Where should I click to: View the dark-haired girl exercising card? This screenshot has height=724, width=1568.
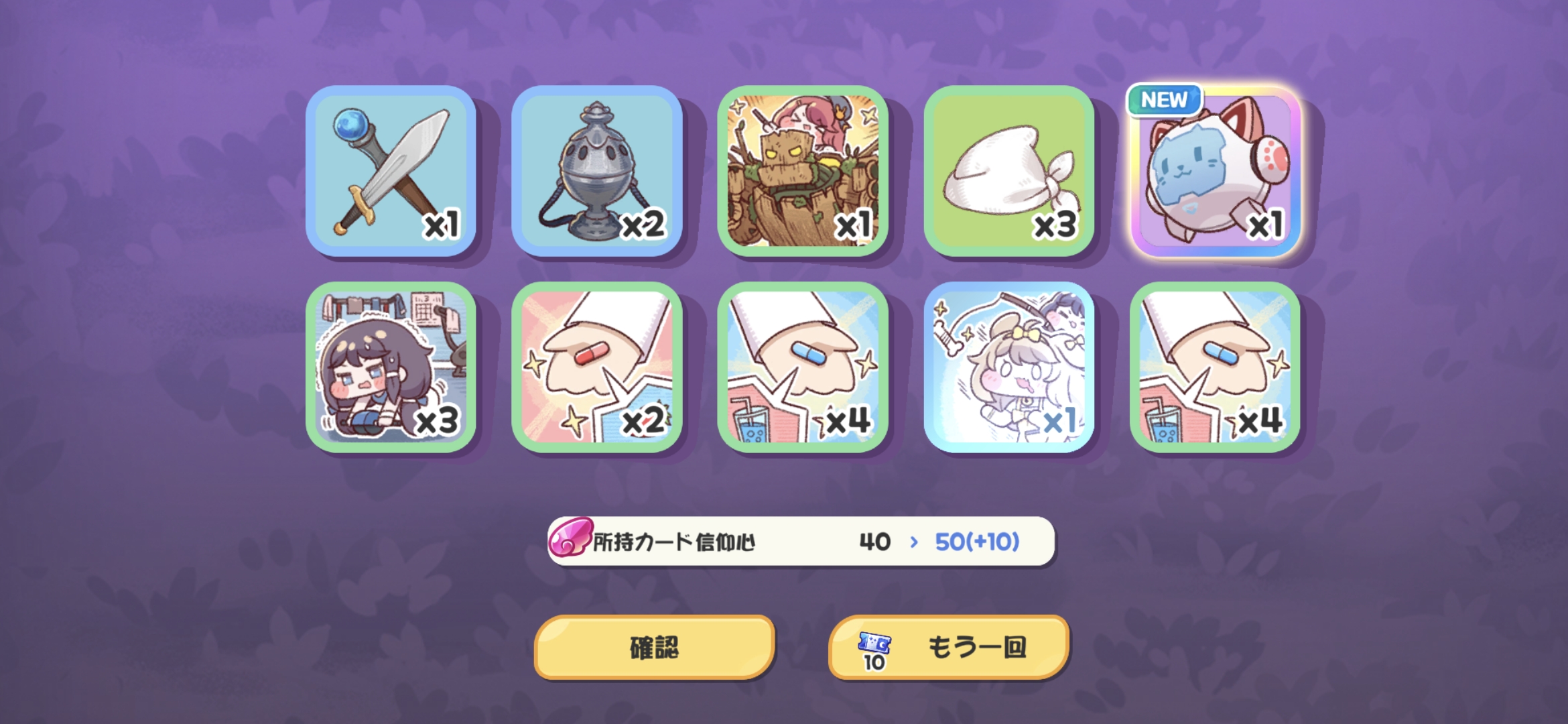click(391, 367)
